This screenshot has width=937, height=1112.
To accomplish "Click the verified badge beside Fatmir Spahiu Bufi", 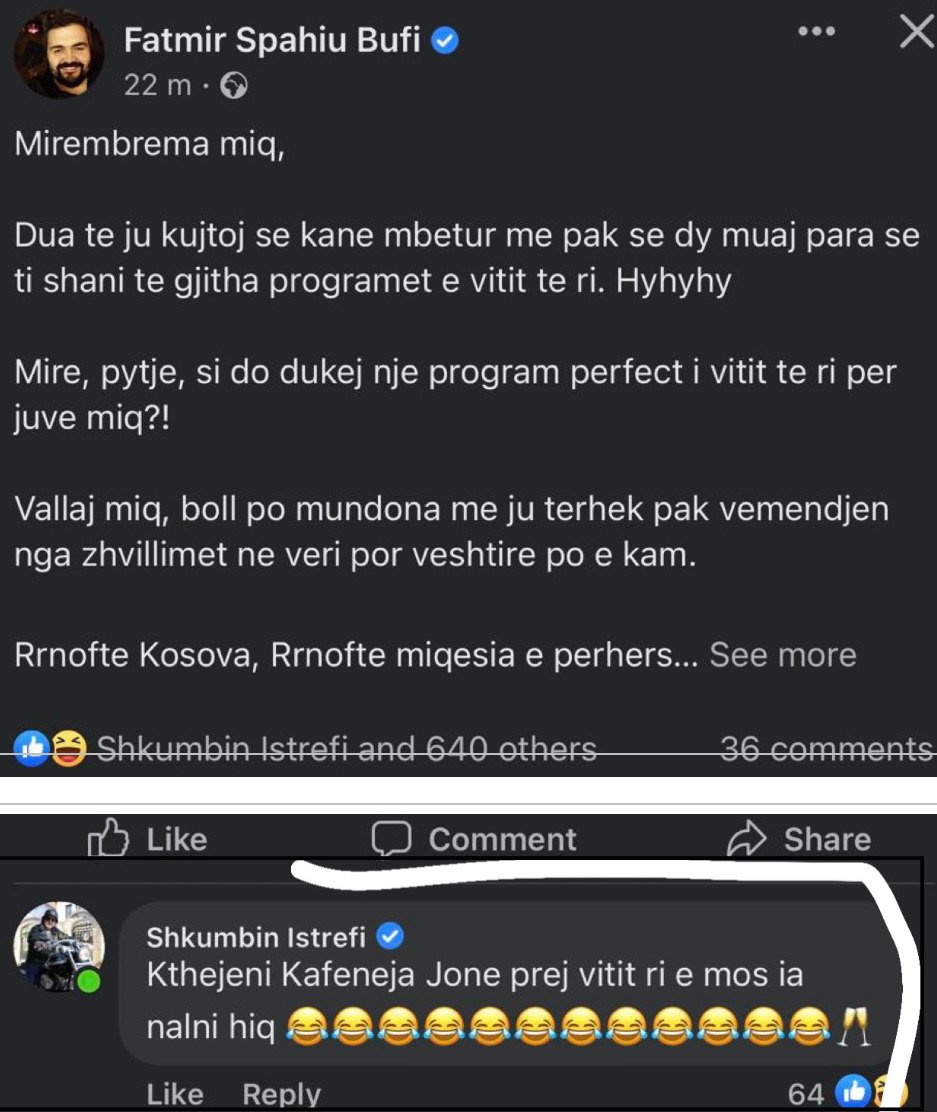I will tap(445, 41).
